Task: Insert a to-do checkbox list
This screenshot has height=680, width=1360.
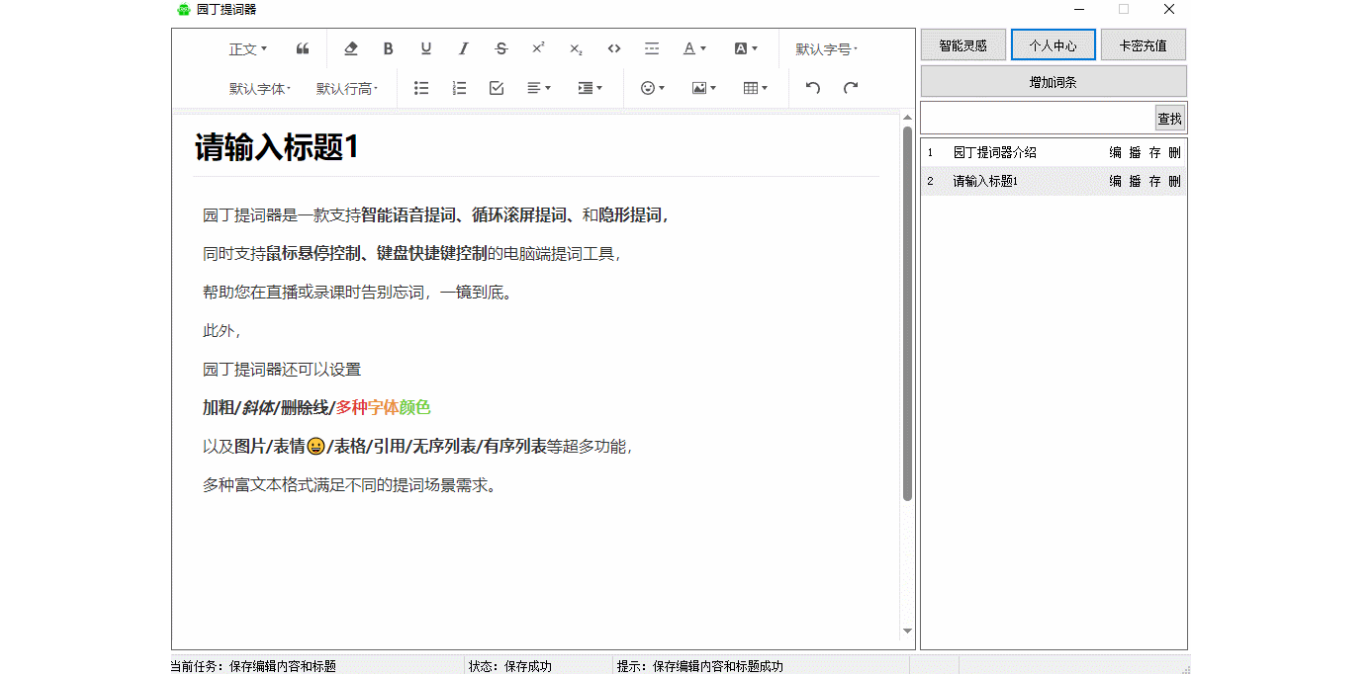Action: click(x=496, y=88)
